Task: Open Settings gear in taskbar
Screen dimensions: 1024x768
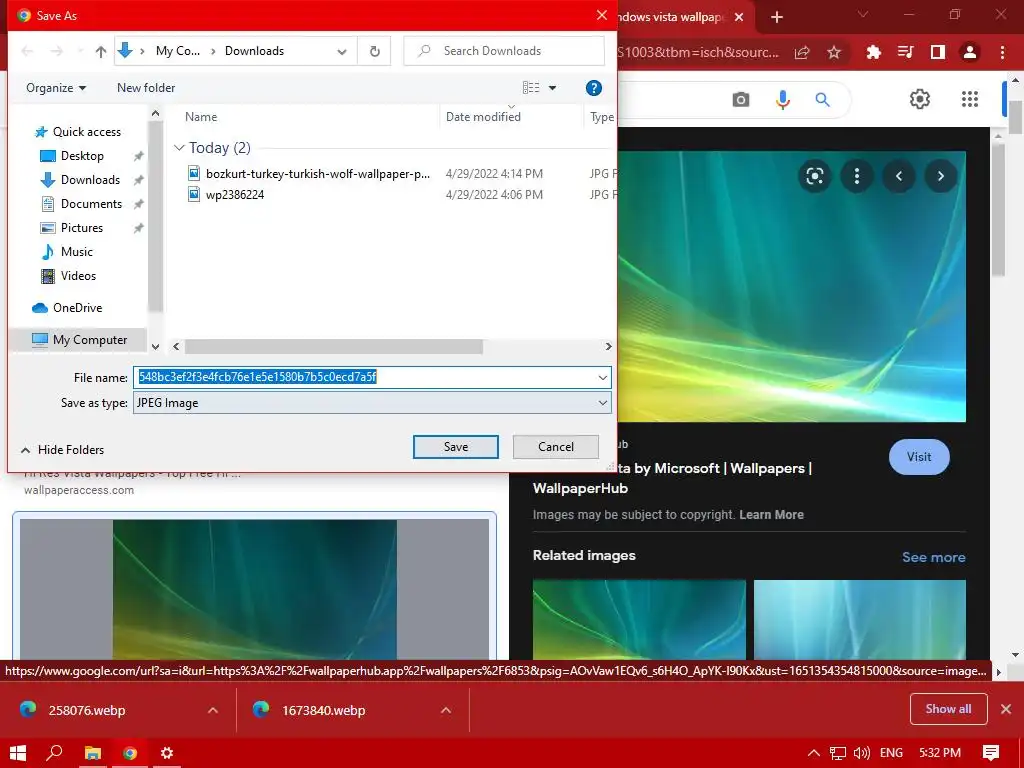Action: 167,753
